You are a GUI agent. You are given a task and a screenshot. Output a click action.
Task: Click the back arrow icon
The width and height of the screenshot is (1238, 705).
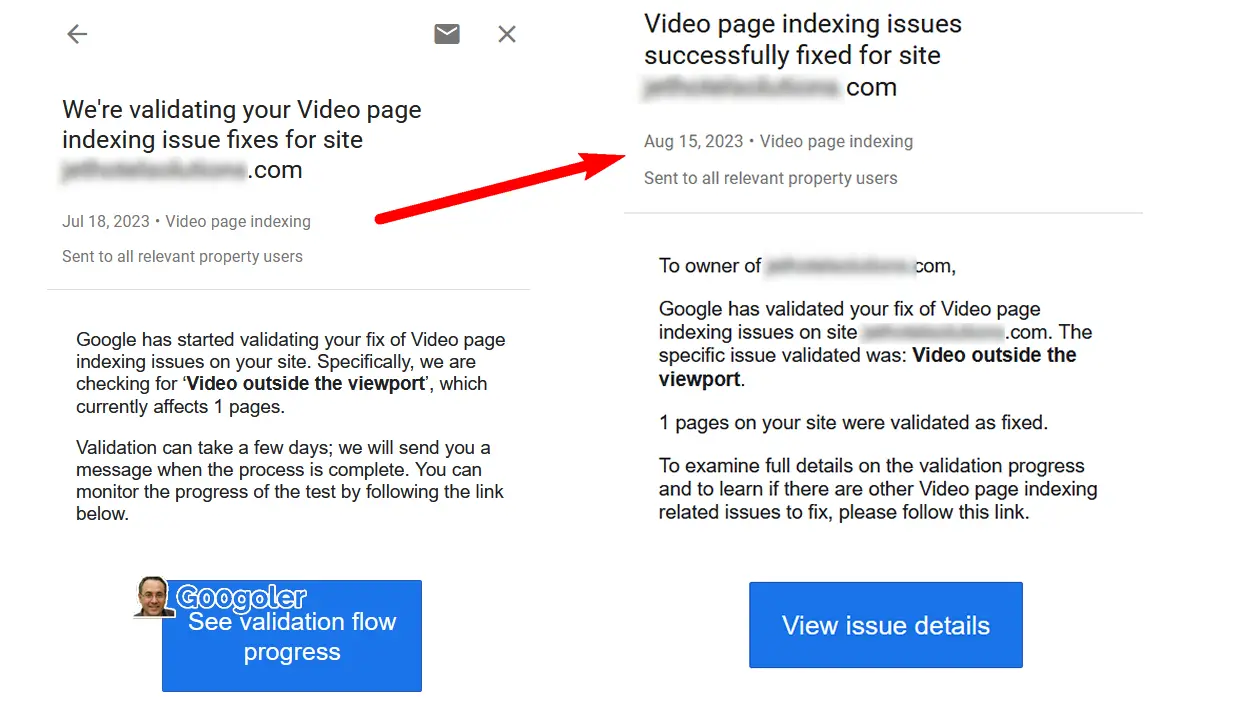77,34
